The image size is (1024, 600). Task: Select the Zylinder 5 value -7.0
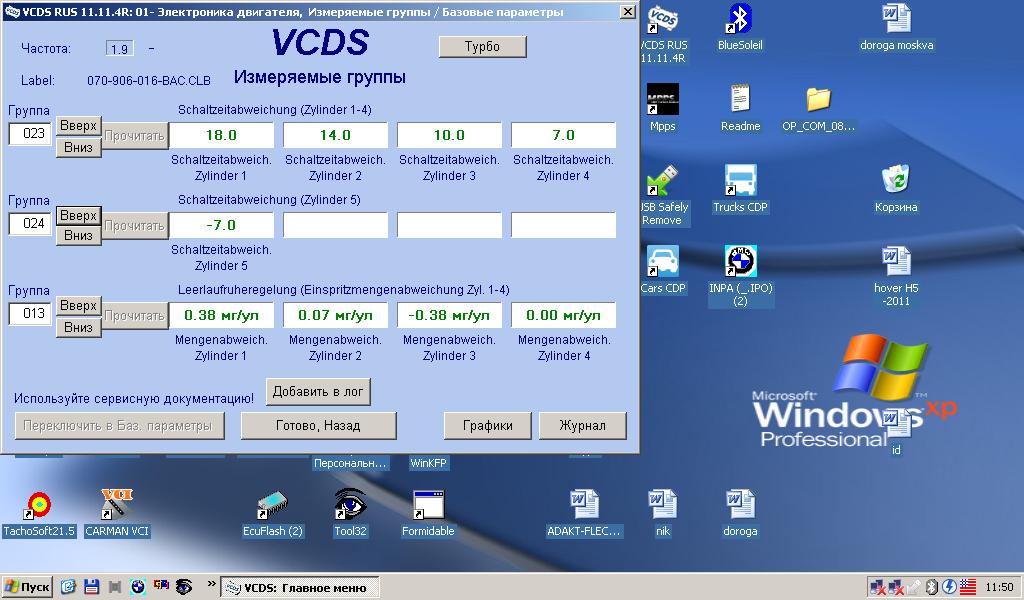point(221,225)
